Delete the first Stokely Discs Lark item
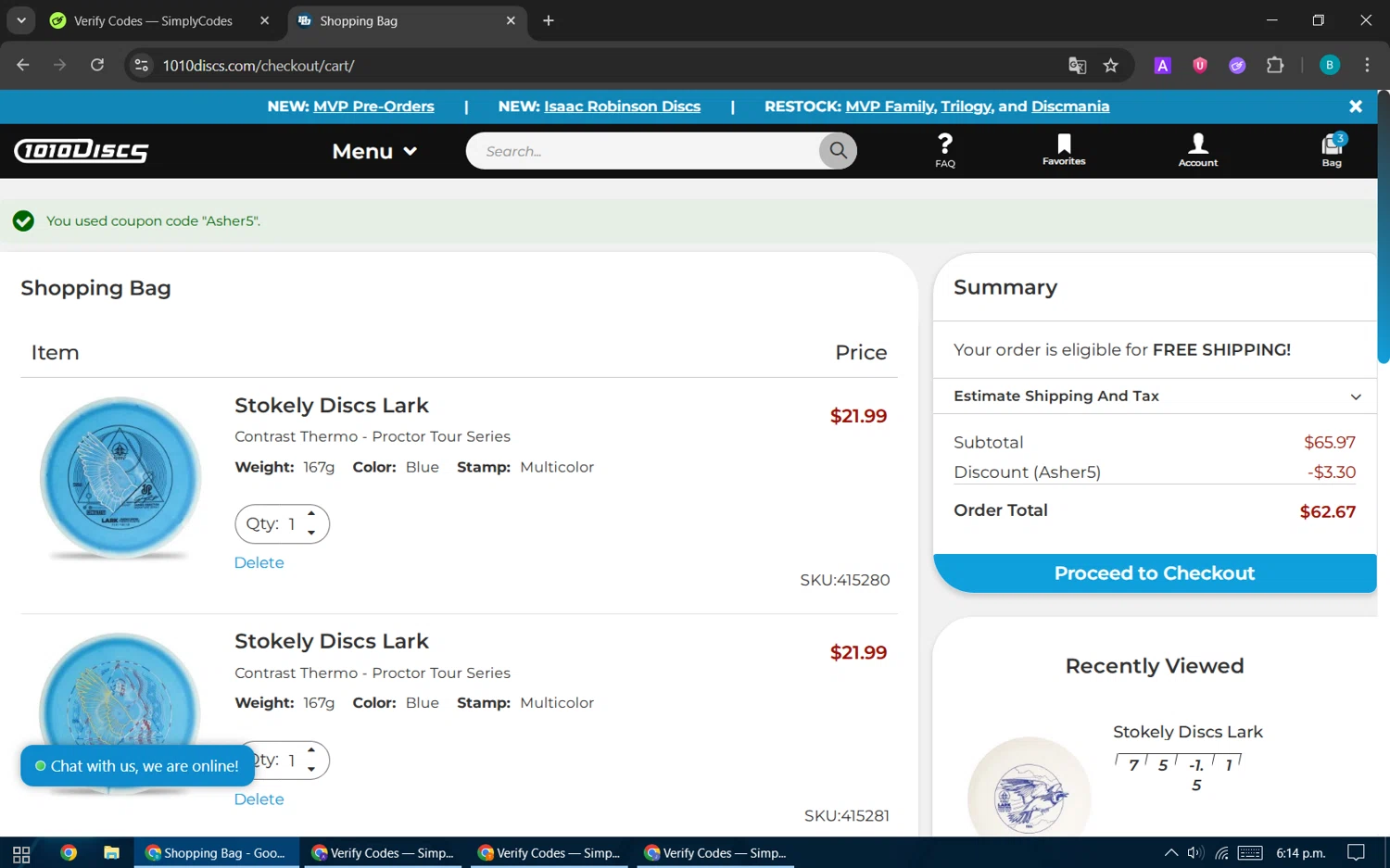 point(259,562)
